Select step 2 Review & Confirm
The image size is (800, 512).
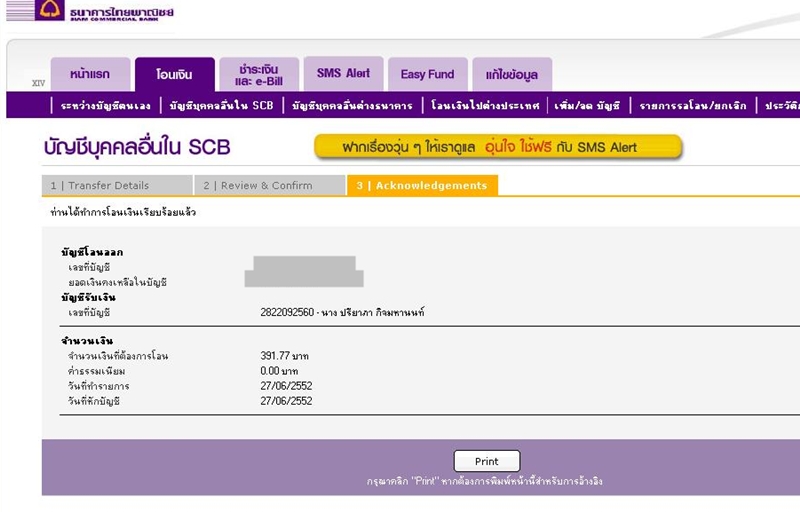click(x=270, y=186)
